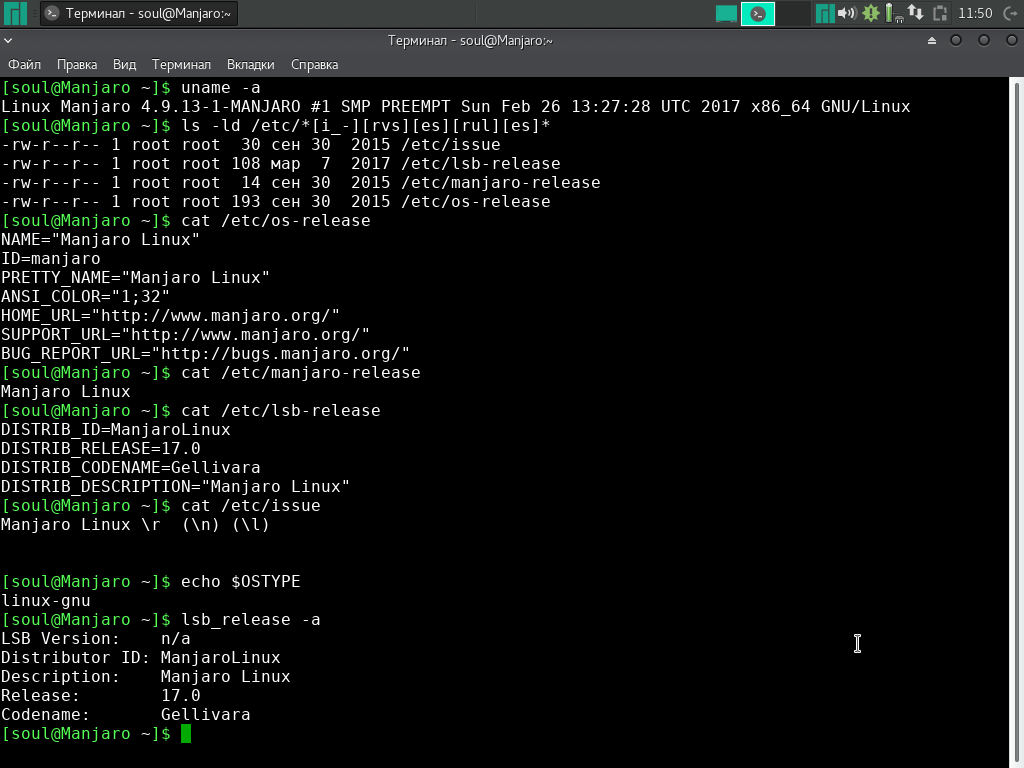Click 'DISTRIB_CODENAME=Gellivara' line
Image resolution: width=1024 pixels, height=768 pixels.
131,468
